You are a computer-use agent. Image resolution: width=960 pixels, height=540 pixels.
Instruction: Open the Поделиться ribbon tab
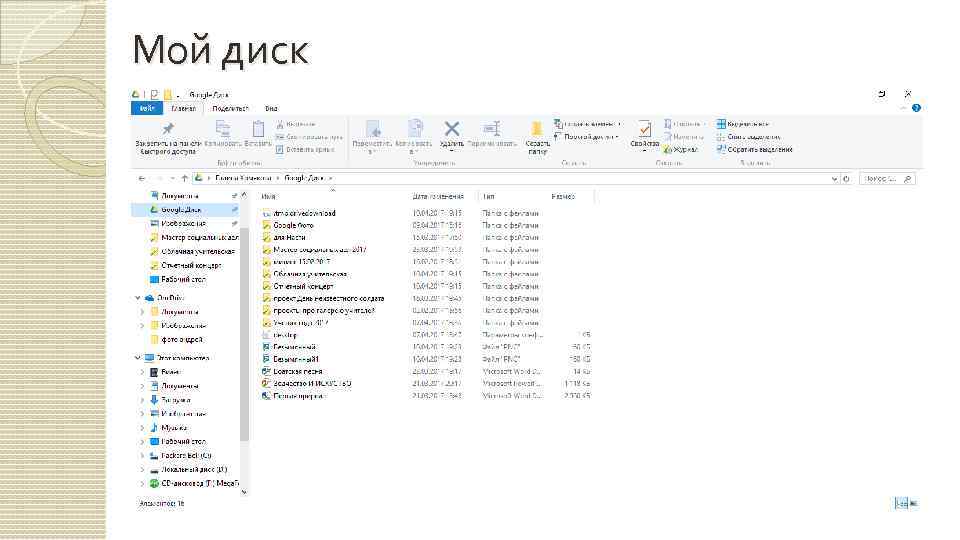coord(230,108)
